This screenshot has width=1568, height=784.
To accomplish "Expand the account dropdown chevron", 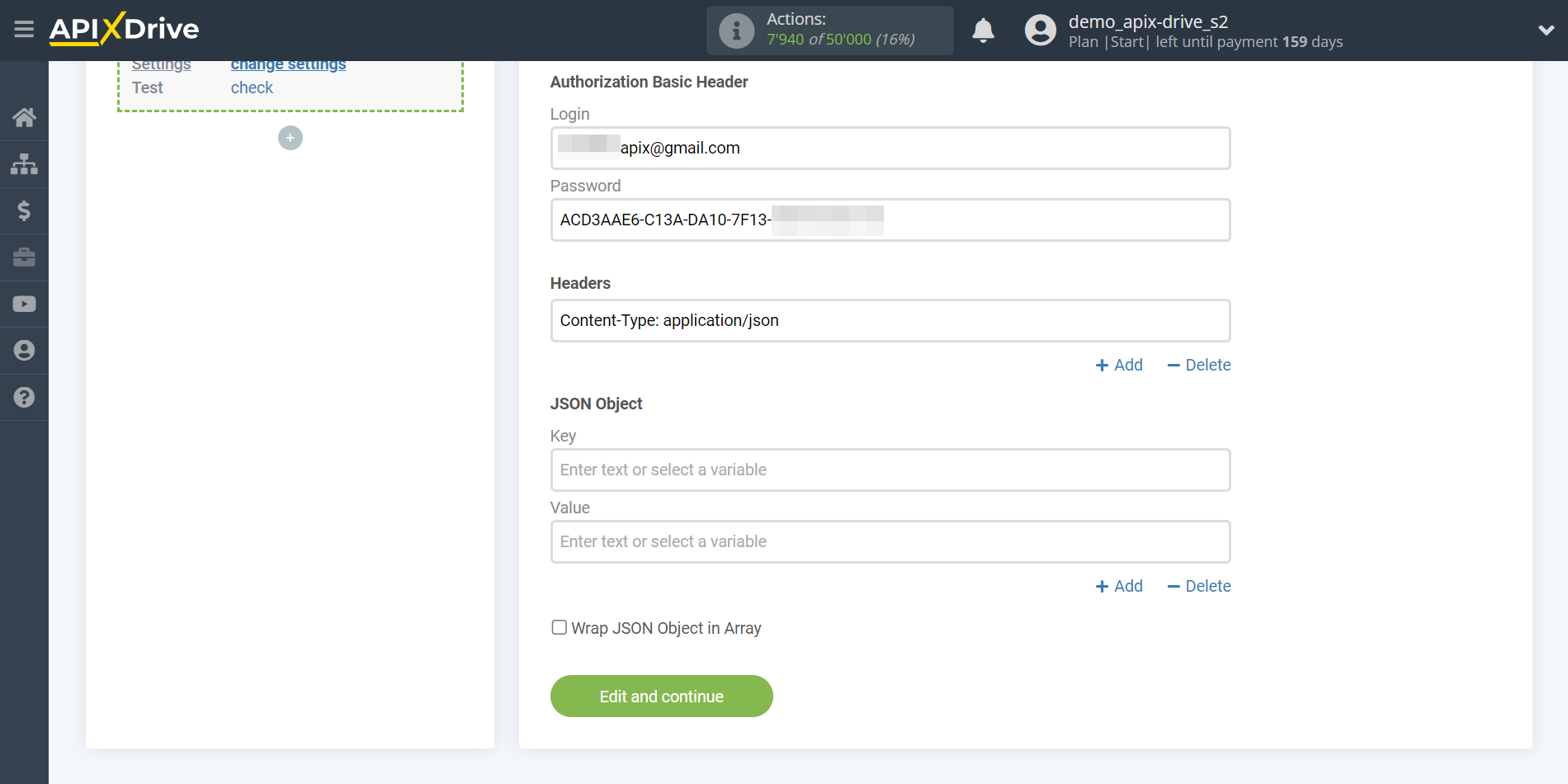I will (1546, 31).
